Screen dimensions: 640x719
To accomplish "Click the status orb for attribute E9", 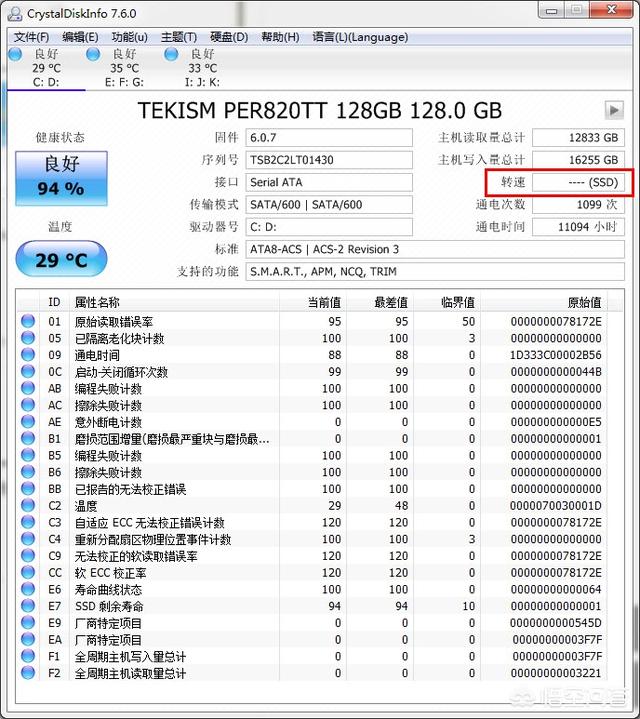I will click(28, 622).
